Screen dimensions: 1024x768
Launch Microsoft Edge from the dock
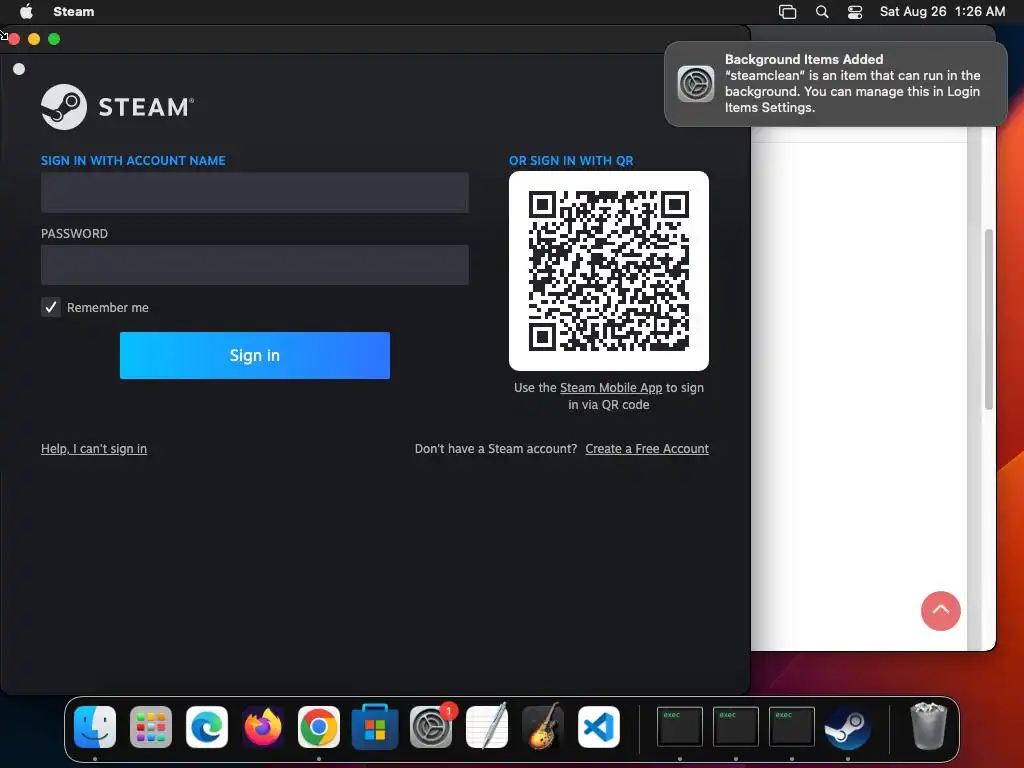click(207, 726)
